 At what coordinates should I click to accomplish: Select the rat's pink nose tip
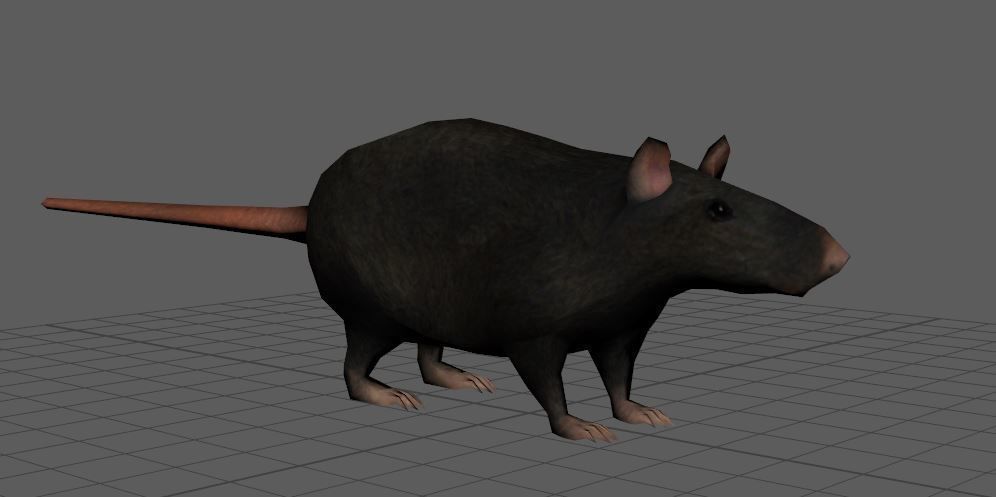[x=835, y=254]
